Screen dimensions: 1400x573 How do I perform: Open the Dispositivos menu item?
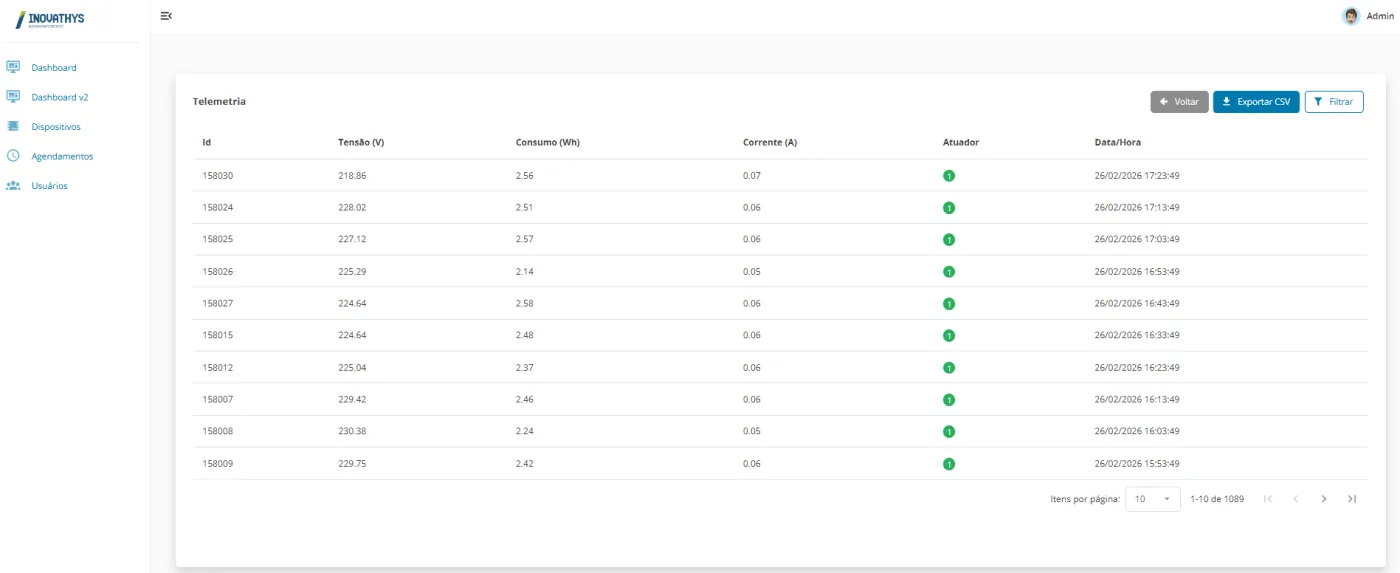(56, 127)
